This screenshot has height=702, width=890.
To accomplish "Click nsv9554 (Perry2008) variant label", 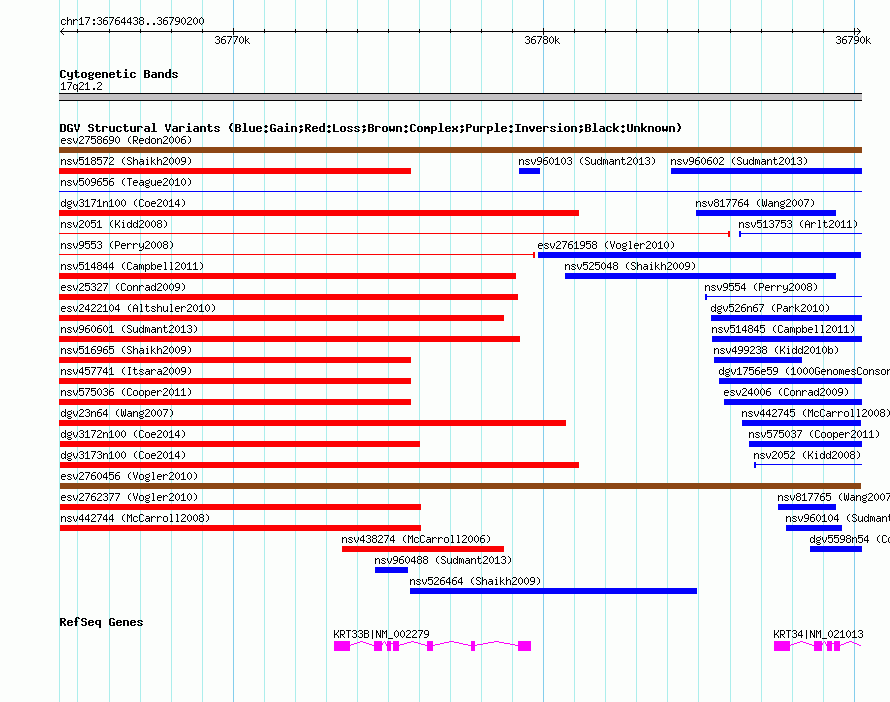I will pyautogui.click(x=761, y=287).
